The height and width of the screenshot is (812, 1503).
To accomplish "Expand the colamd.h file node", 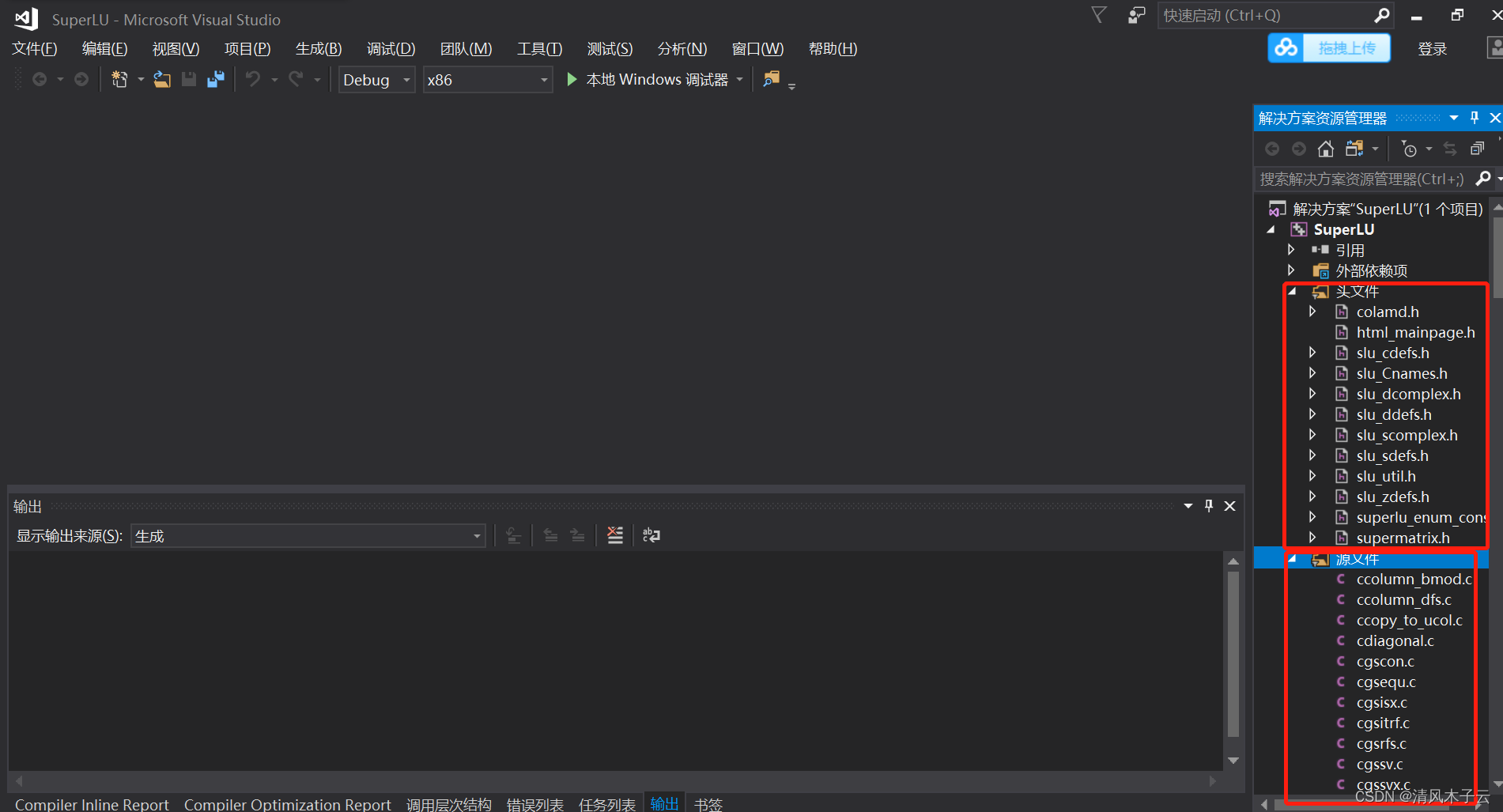I will point(1312,312).
